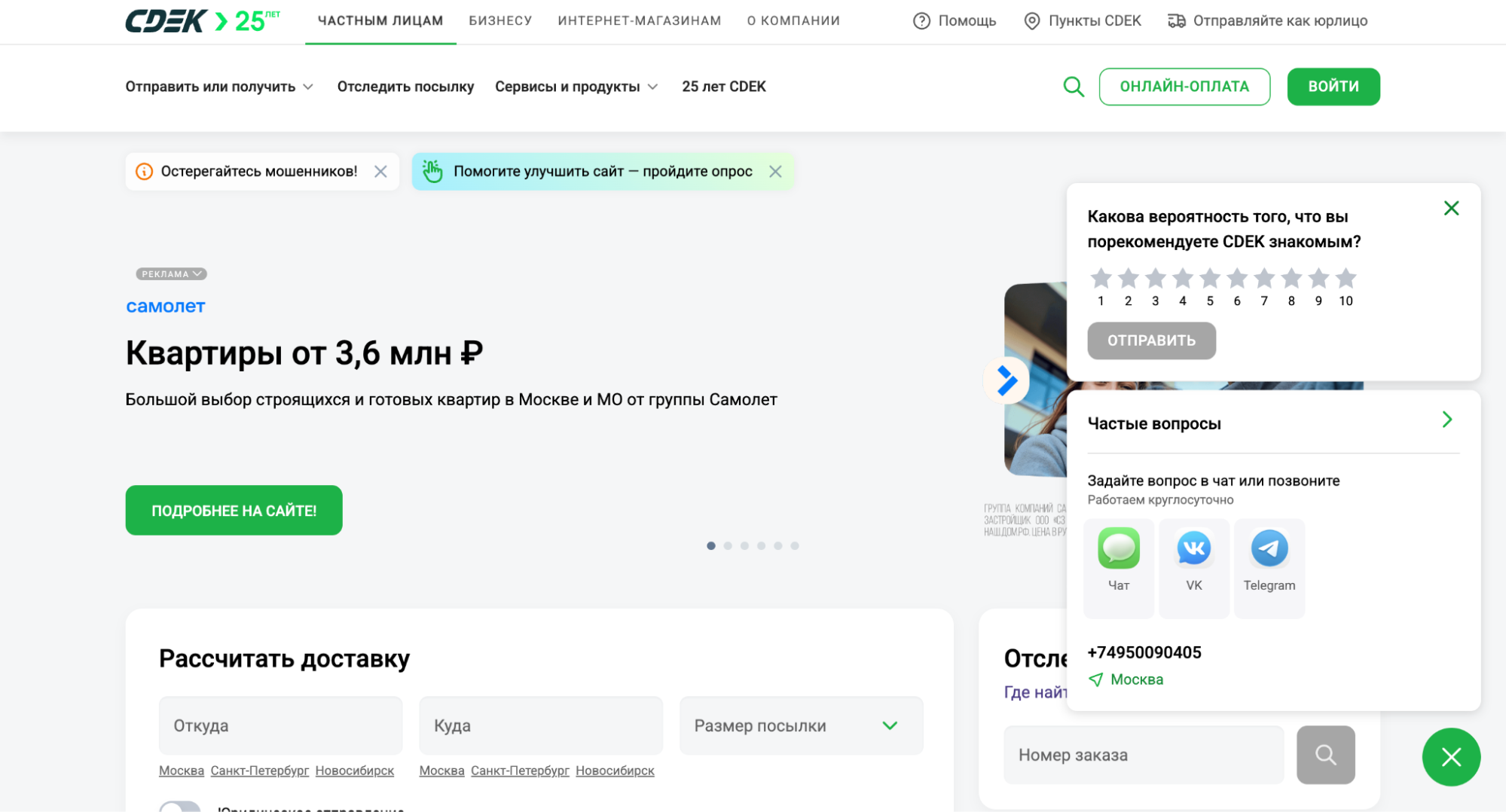
Task: Expand the Отправить или получить menu
Action: [219, 87]
